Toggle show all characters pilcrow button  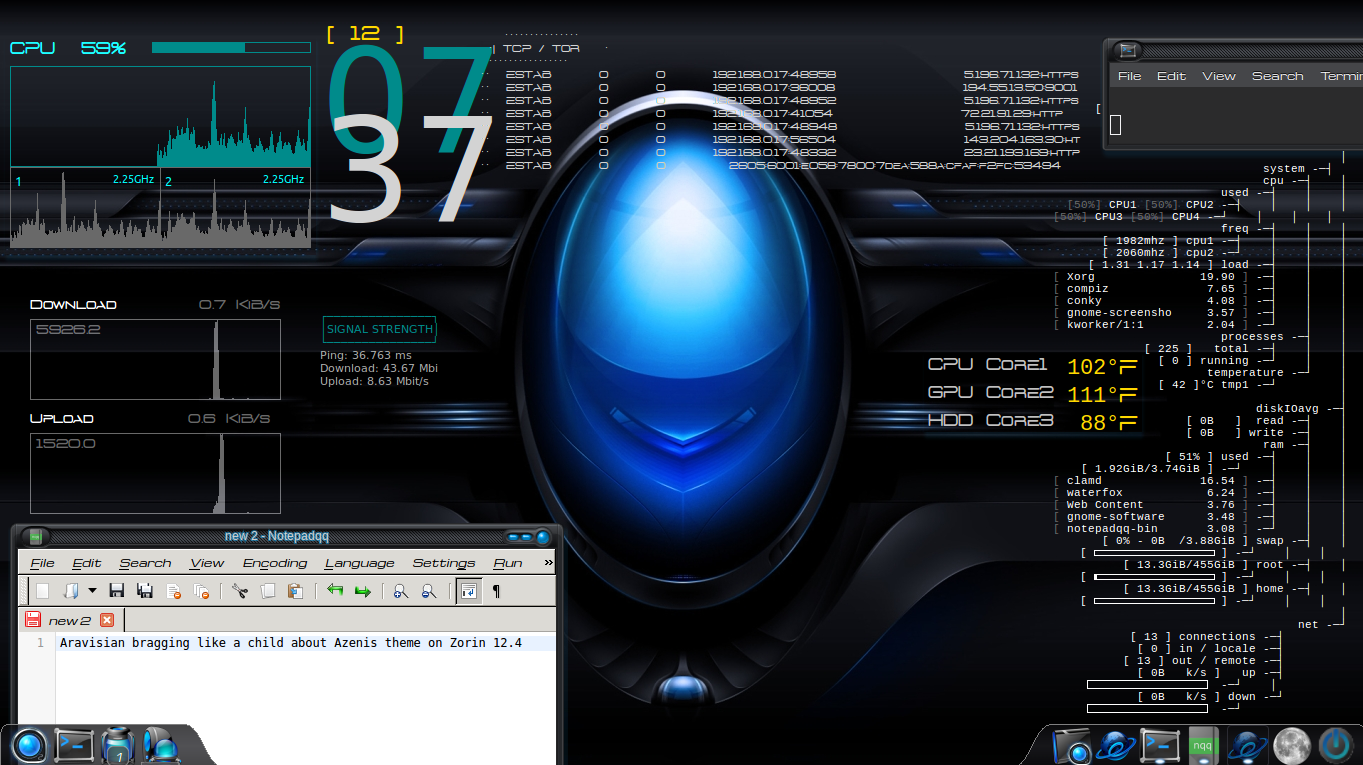tap(496, 591)
